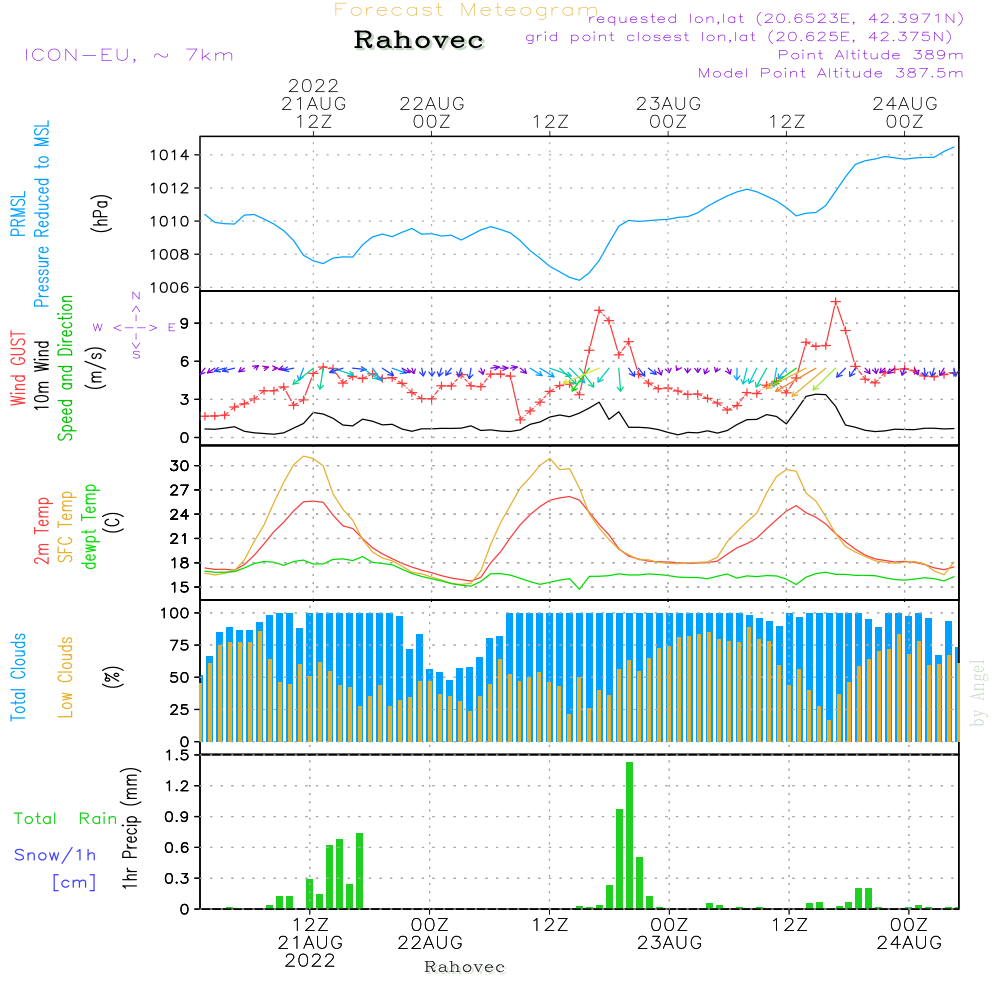
Task: Click the 'SFC Temp' orange label
Action: [x=66, y=527]
